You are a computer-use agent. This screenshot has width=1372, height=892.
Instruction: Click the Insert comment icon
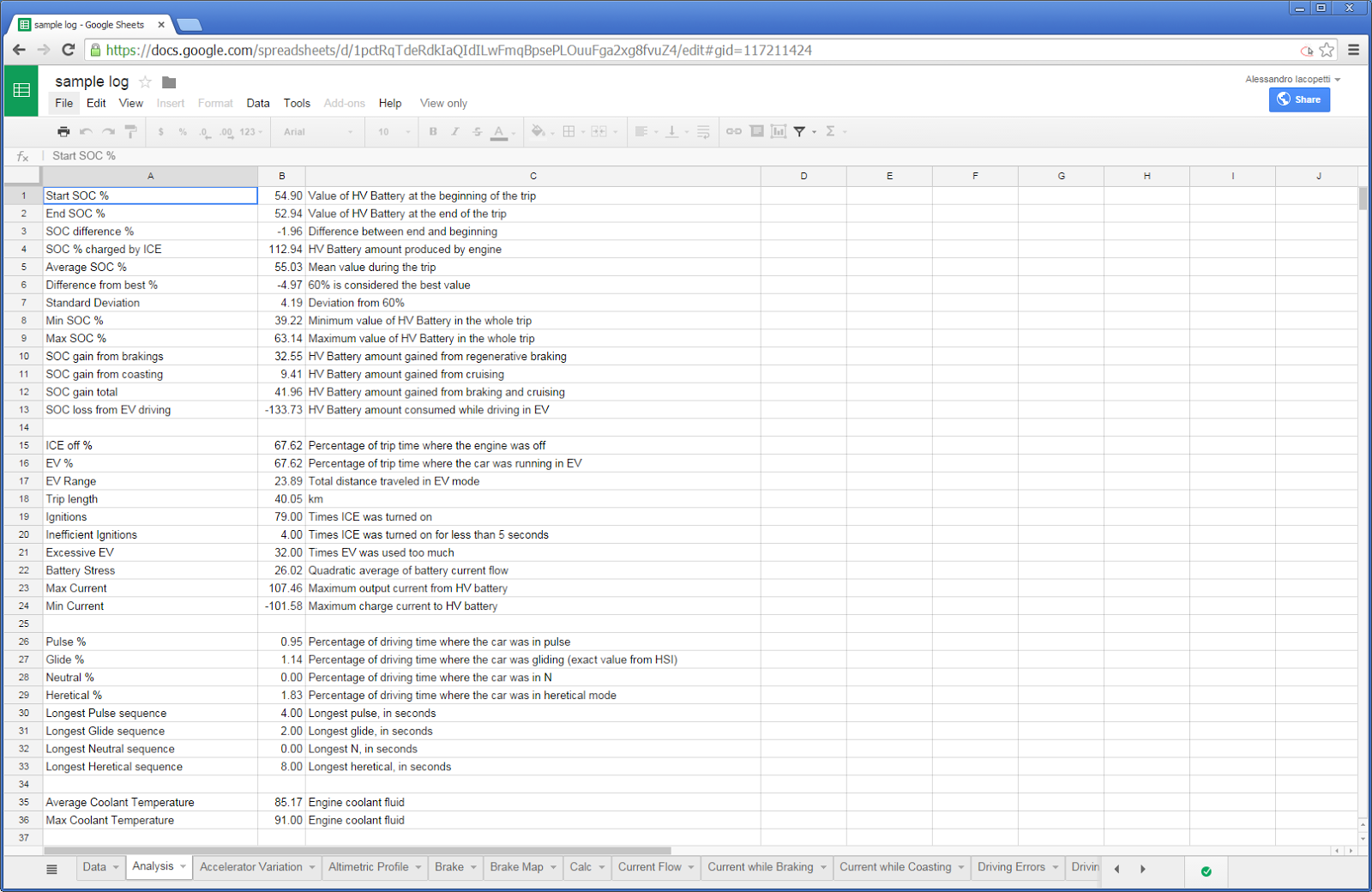coord(756,131)
